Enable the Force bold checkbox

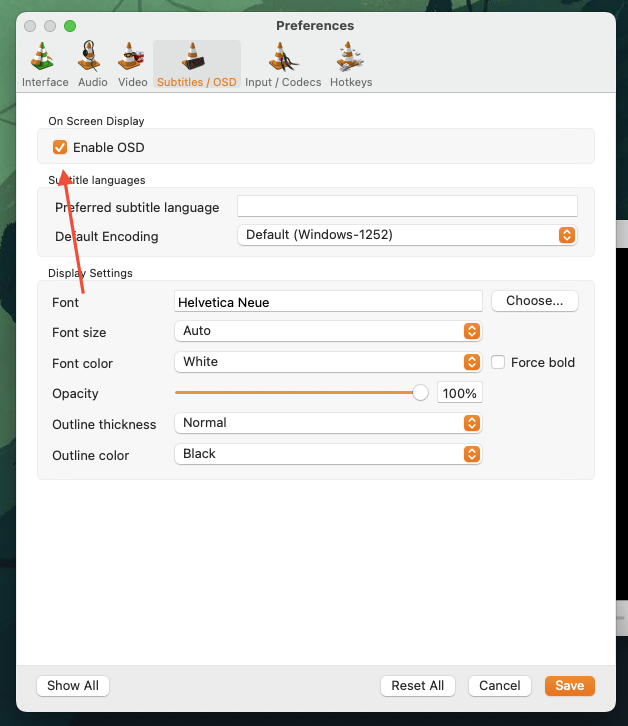point(498,362)
